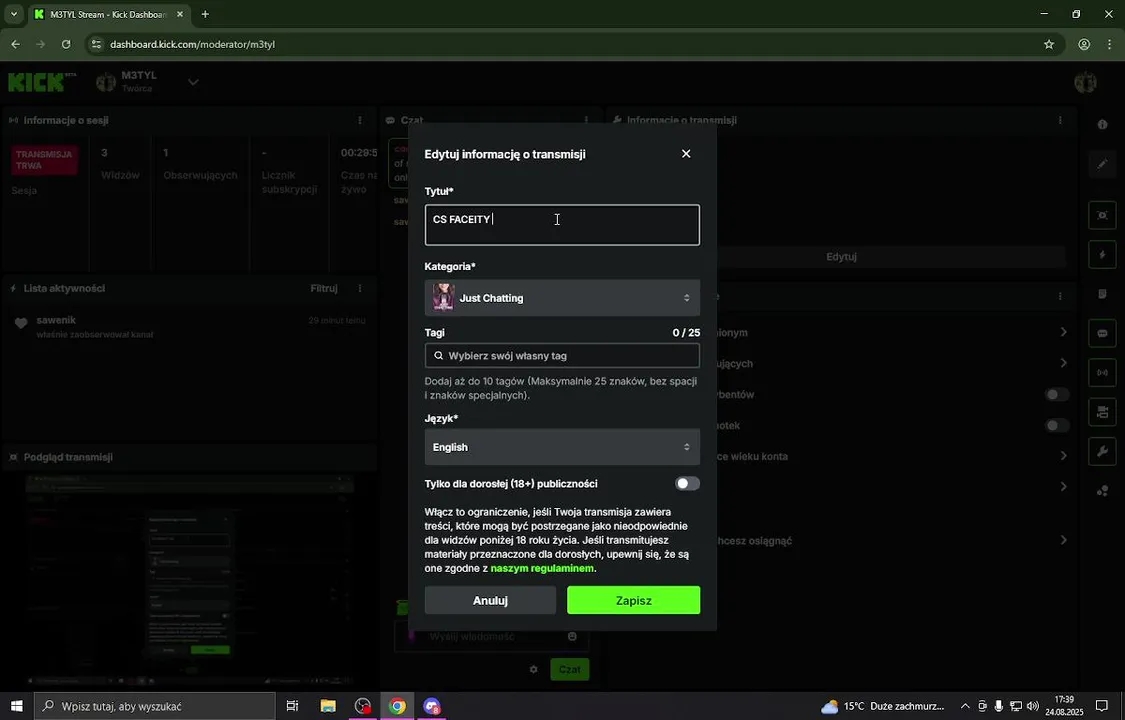Screen dimensions: 1125x720
Task: Open the English language dropdown
Action: pyautogui.click(x=562, y=447)
